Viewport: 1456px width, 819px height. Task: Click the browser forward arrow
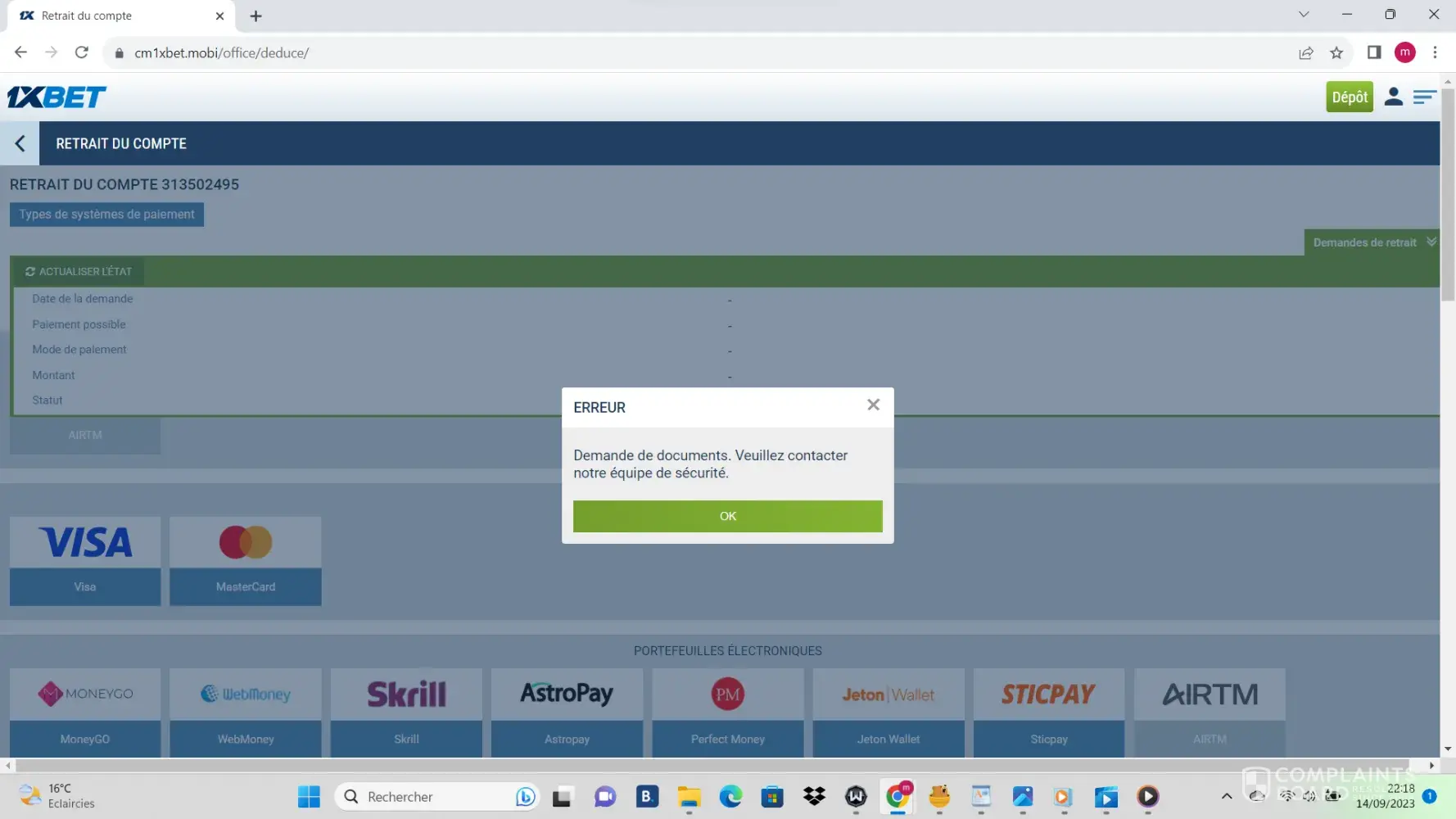tap(51, 52)
